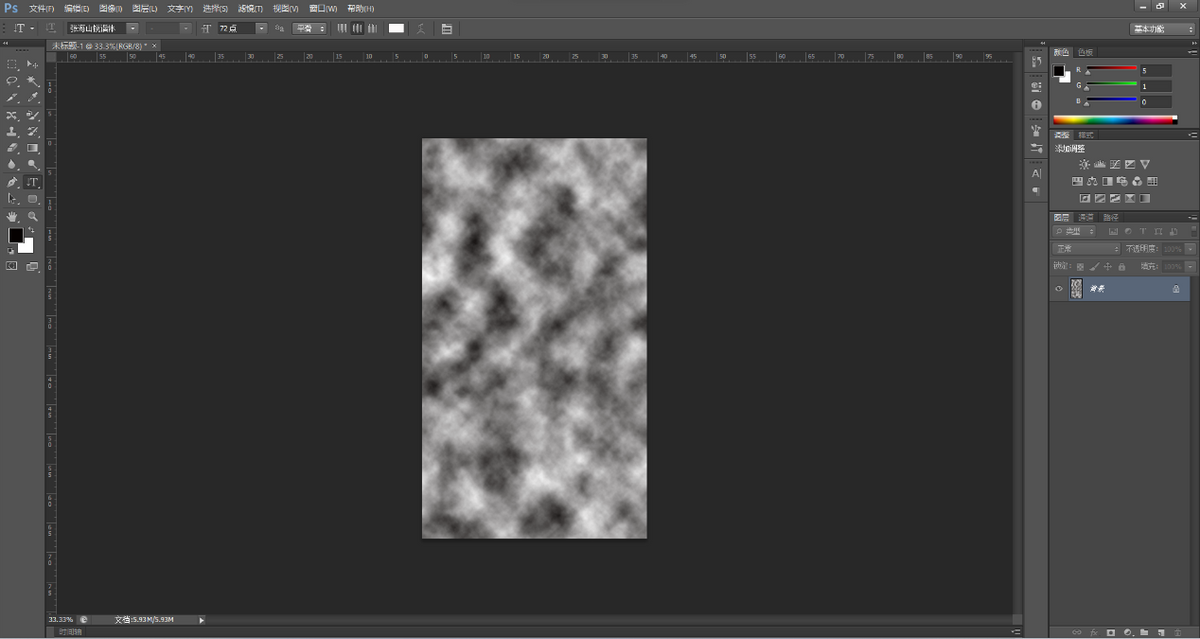The width and height of the screenshot is (1200, 639).
Task: Choose the Zoom magnifier tool
Action: pyautogui.click(x=33, y=216)
